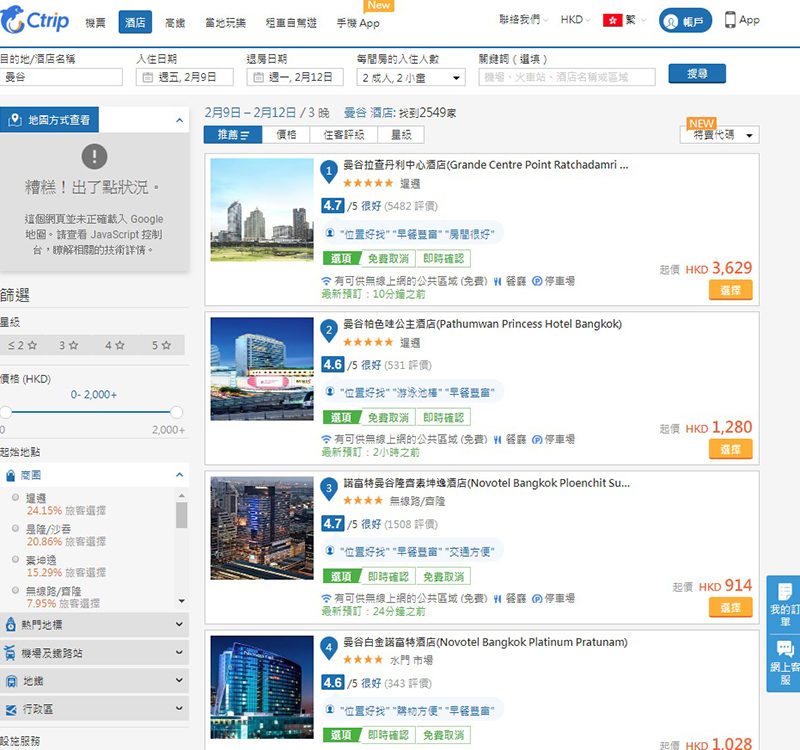This screenshot has height=750, width=800.
Task: Toggle the 3 star rating filter
Action: [x=68, y=345]
